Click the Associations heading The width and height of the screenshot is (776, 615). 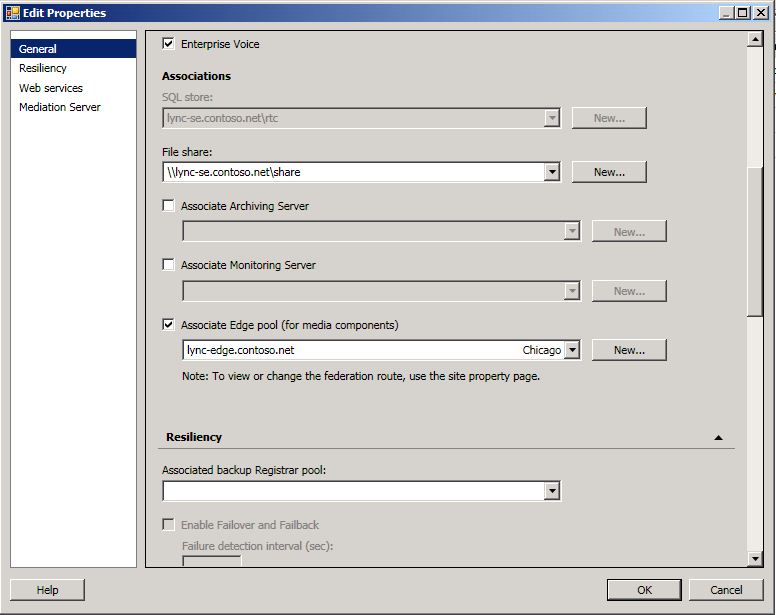(196, 76)
